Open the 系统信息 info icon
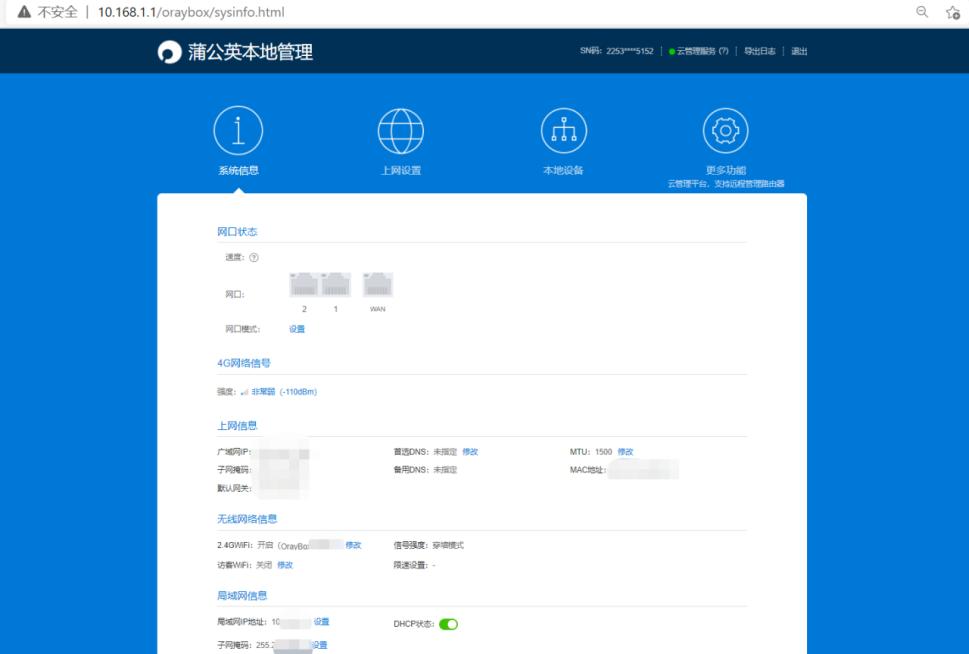Image resolution: width=969 pixels, height=654 pixels. pos(237,131)
